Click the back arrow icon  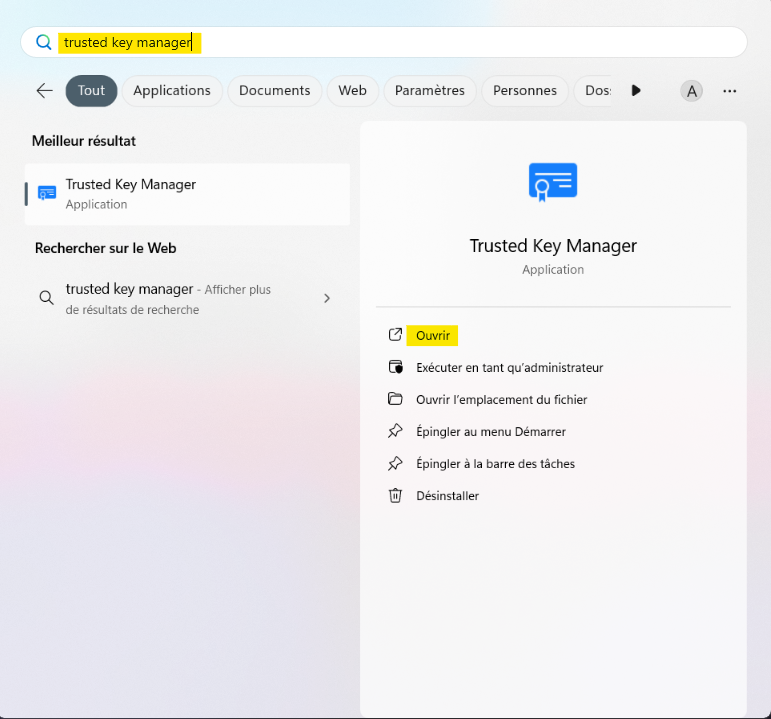[44, 91]
